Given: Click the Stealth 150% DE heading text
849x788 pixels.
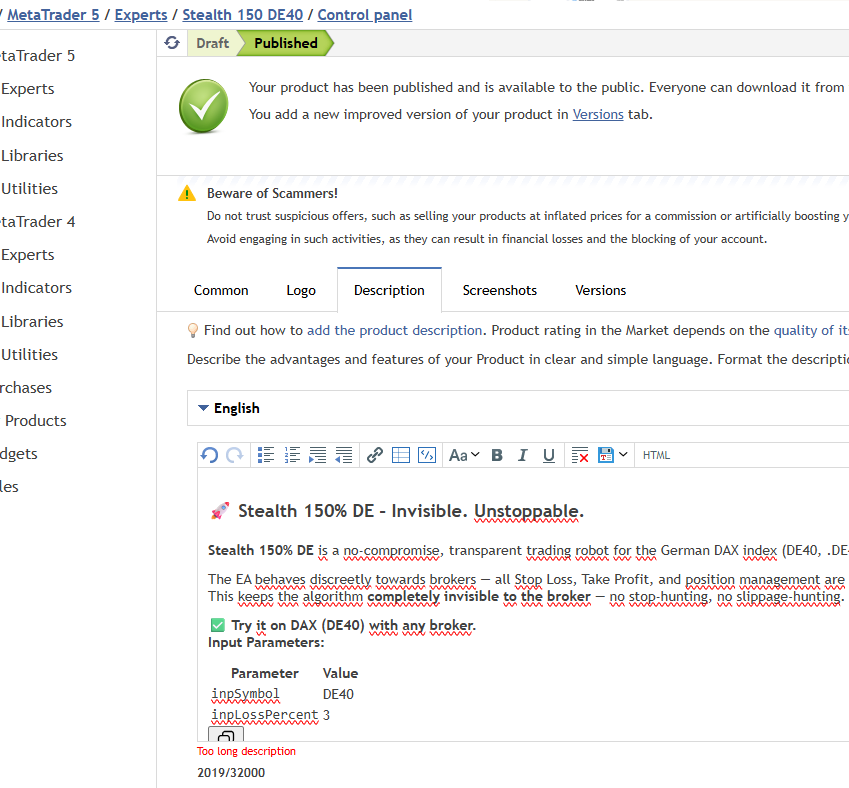Looking at the screenshot, I should [x=410, y=511].
